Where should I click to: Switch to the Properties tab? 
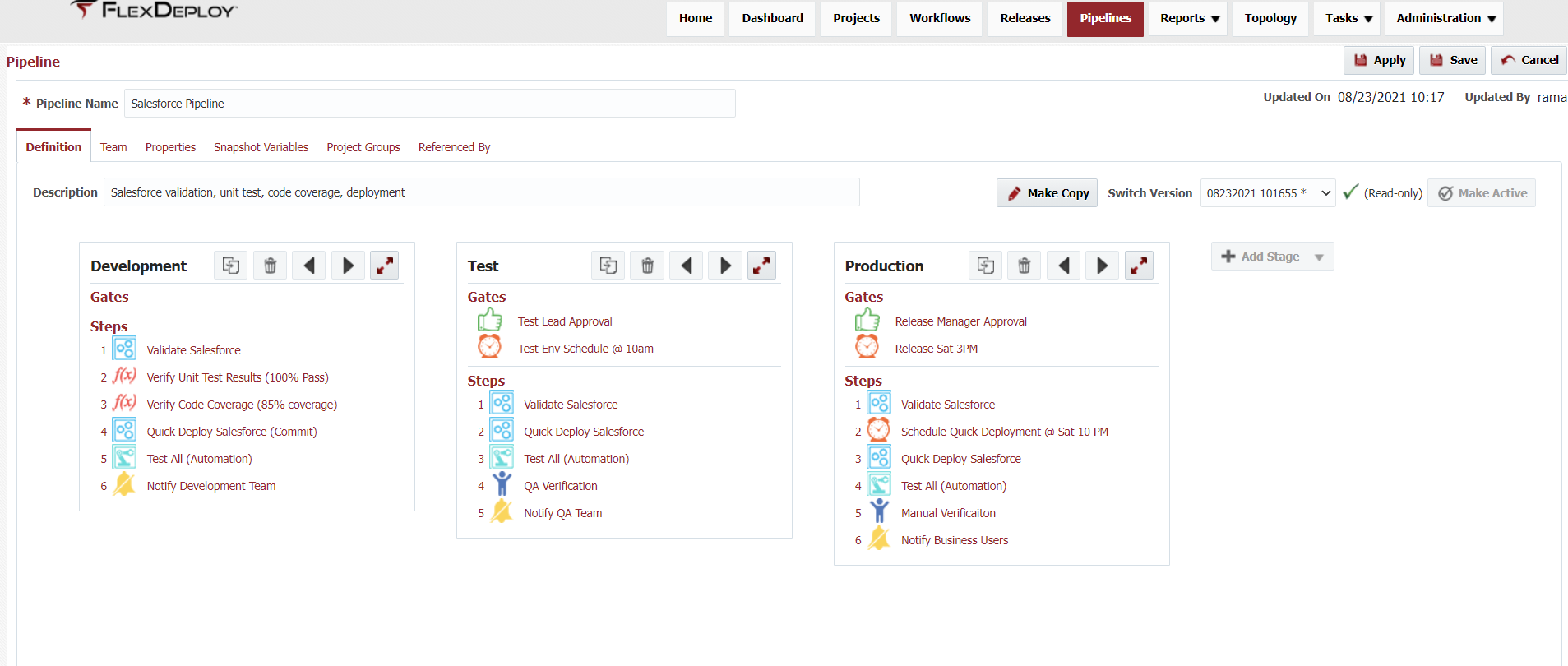(170, 147)
